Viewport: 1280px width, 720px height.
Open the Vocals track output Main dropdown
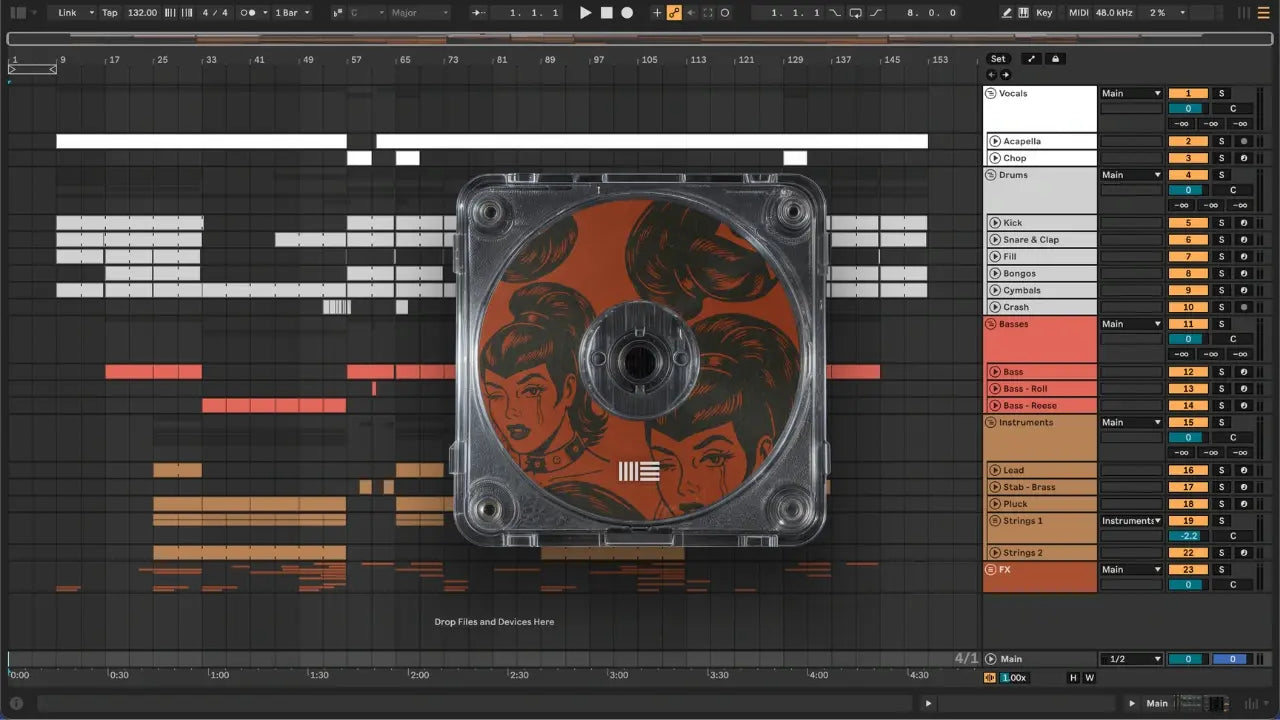click(x=1131, y=93)
